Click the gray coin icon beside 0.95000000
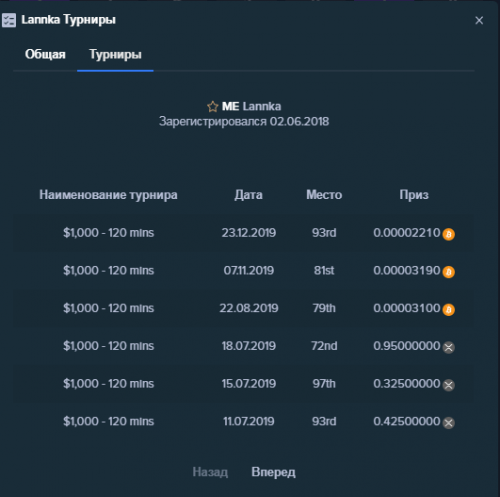 449,347
